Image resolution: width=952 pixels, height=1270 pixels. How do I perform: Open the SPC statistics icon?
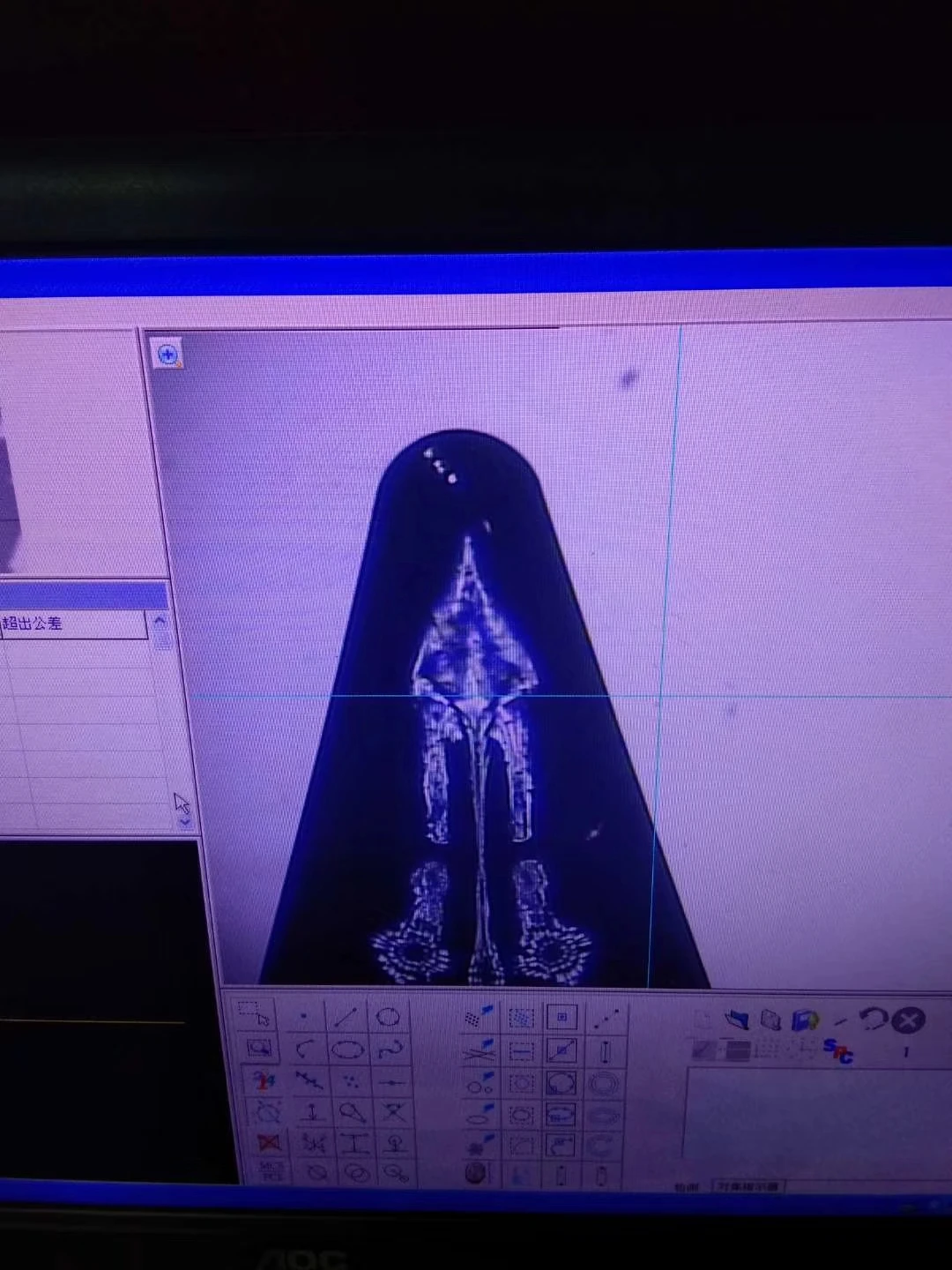[837, 1050]
